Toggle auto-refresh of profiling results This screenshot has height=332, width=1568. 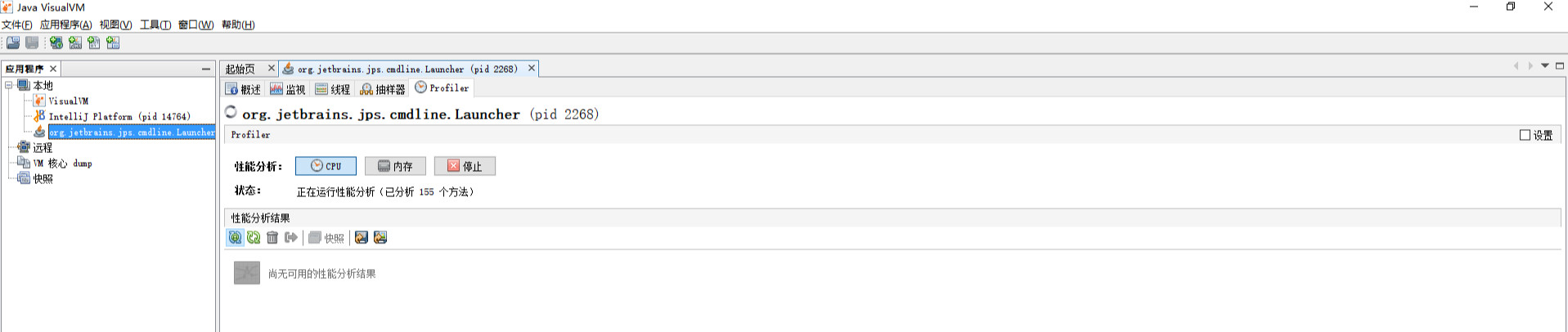pyautogui.click(x=235, y=237)
